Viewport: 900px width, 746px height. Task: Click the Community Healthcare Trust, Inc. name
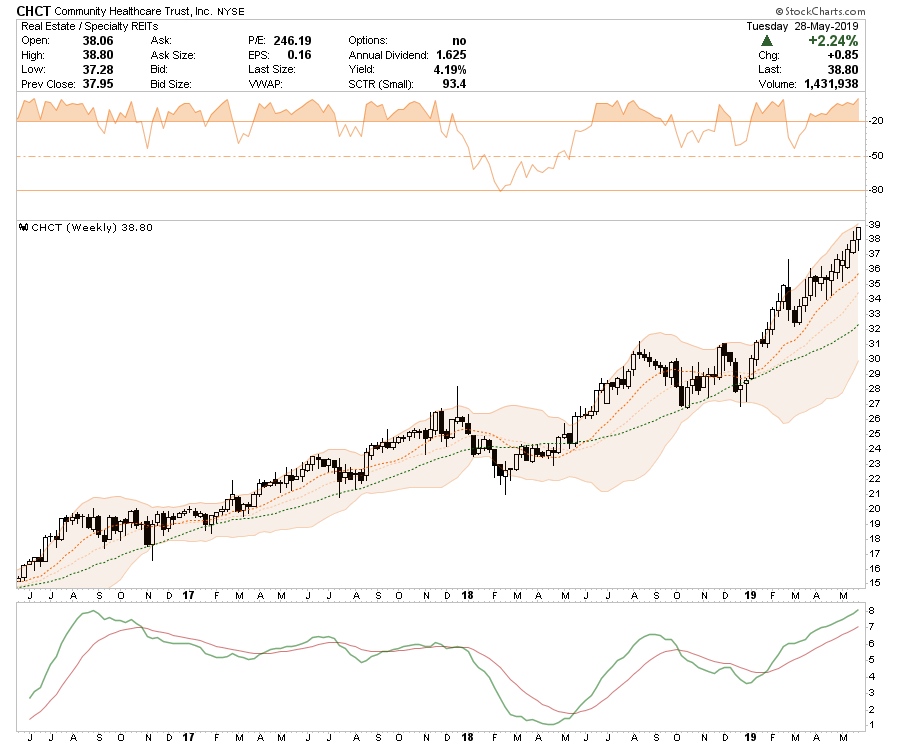[133, 11]
